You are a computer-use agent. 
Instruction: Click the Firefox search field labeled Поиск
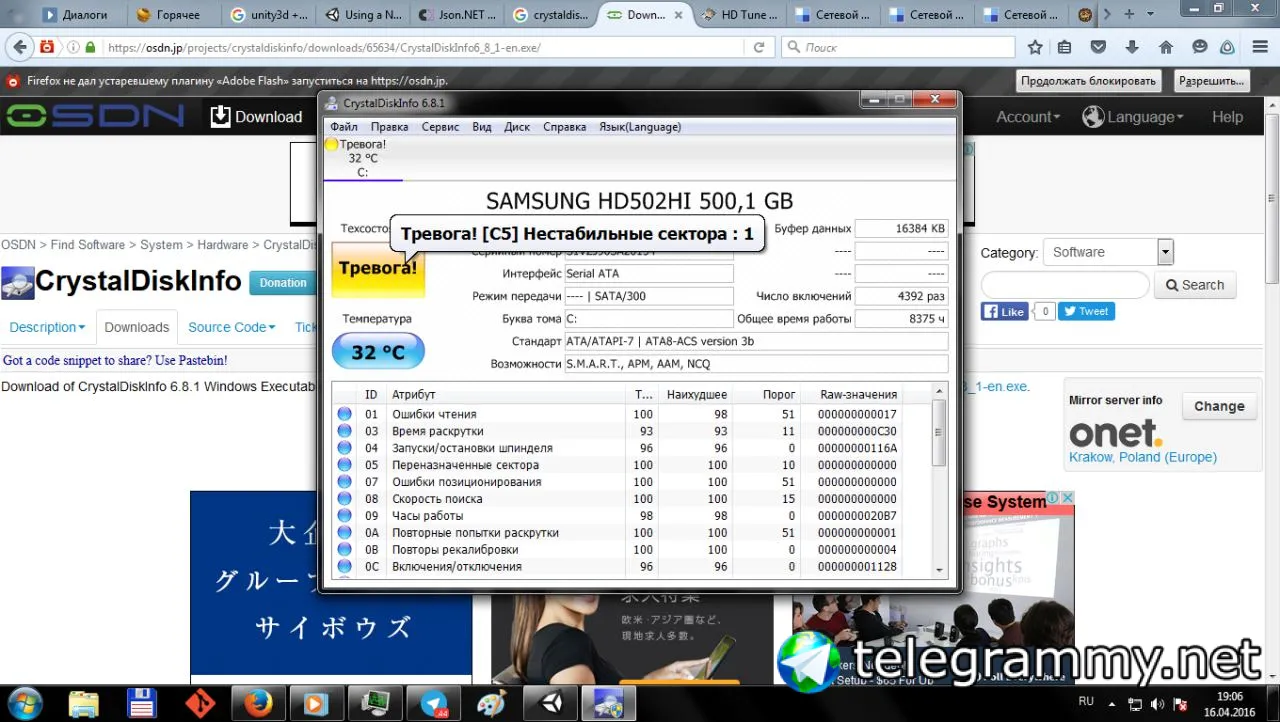coord(898,47)
